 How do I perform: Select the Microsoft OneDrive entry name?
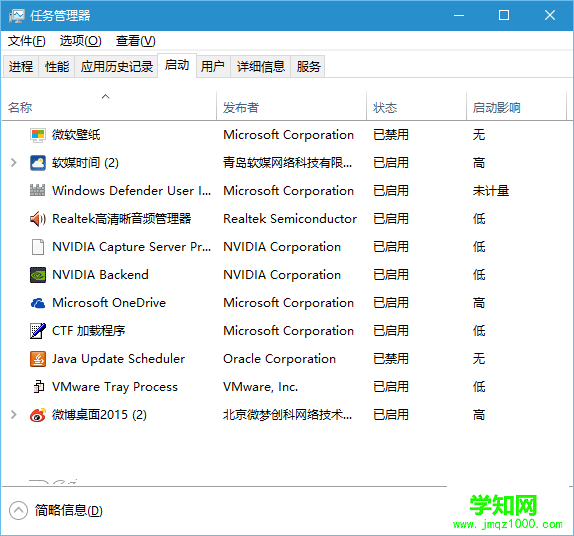click(109, 303)
